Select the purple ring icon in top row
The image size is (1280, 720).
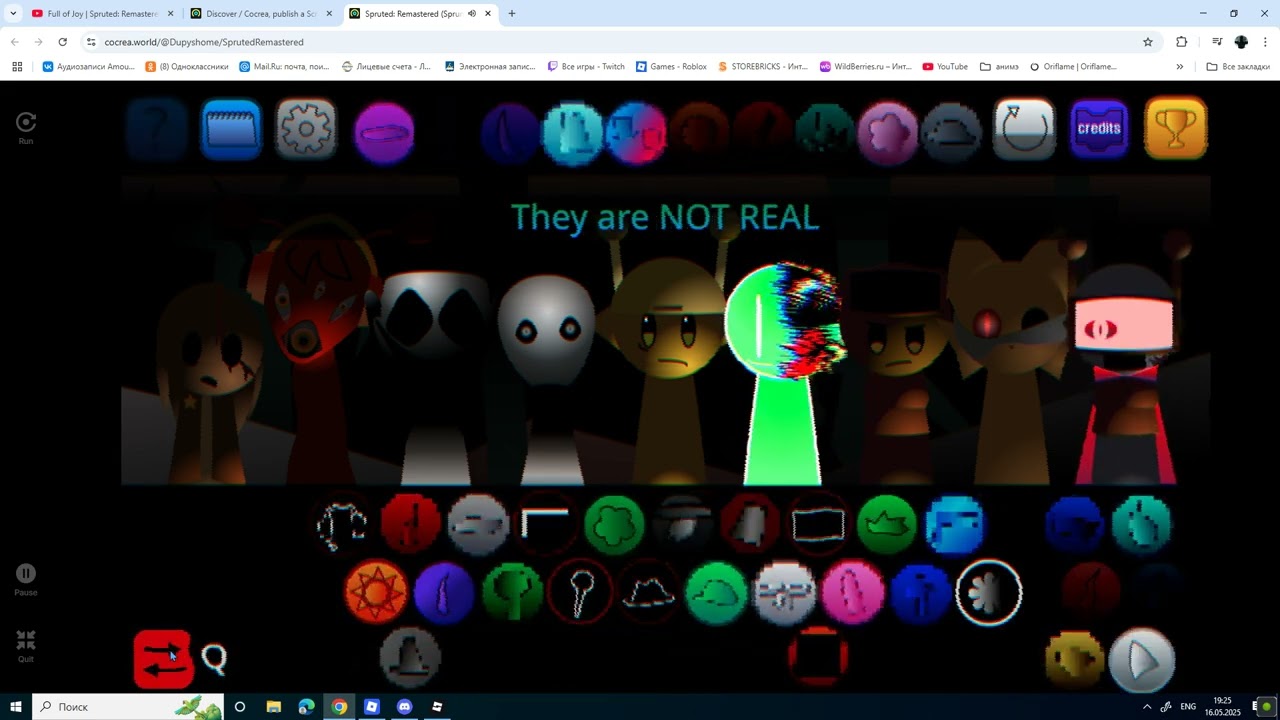point(384,131)
